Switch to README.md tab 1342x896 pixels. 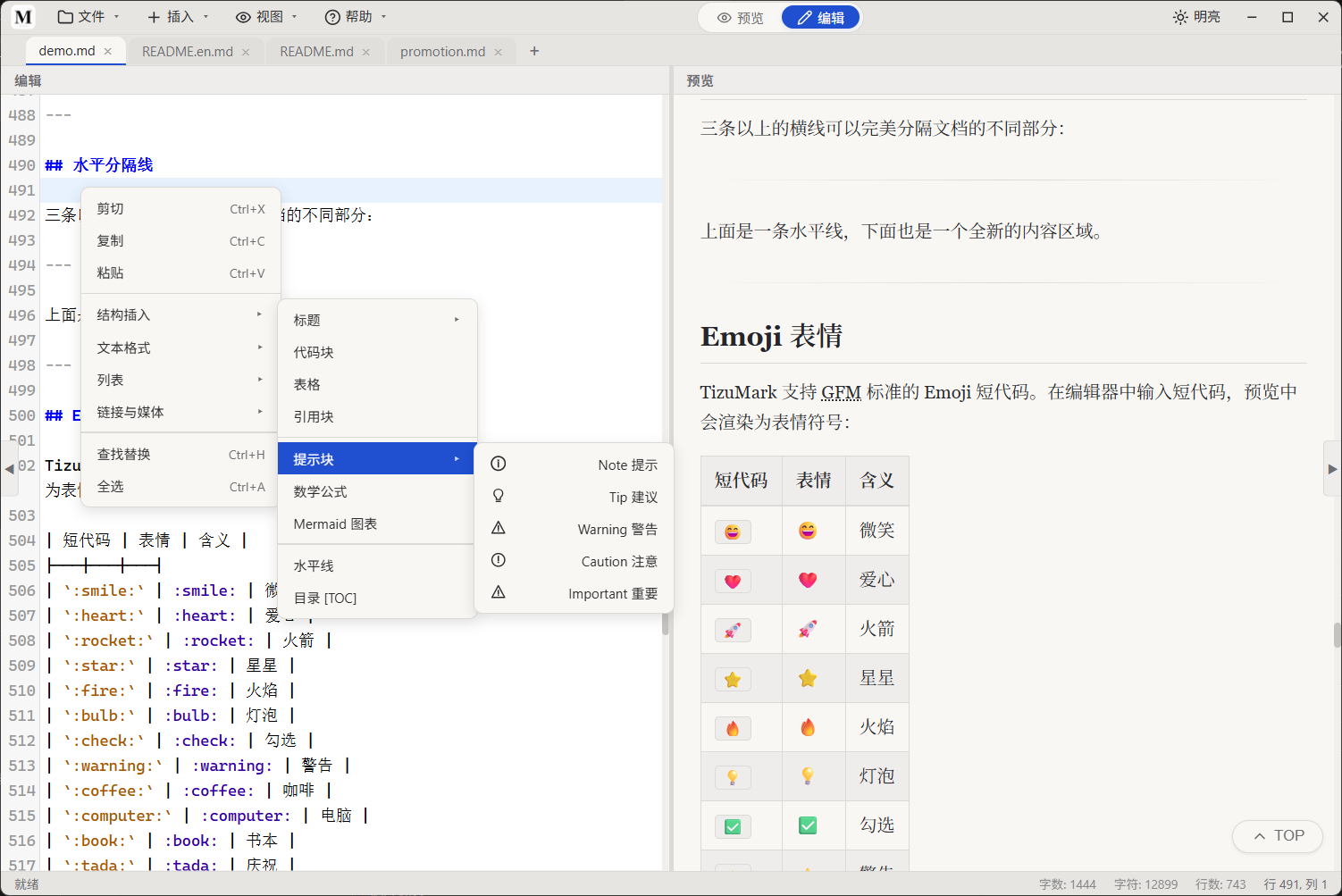[x=316, y=52]
